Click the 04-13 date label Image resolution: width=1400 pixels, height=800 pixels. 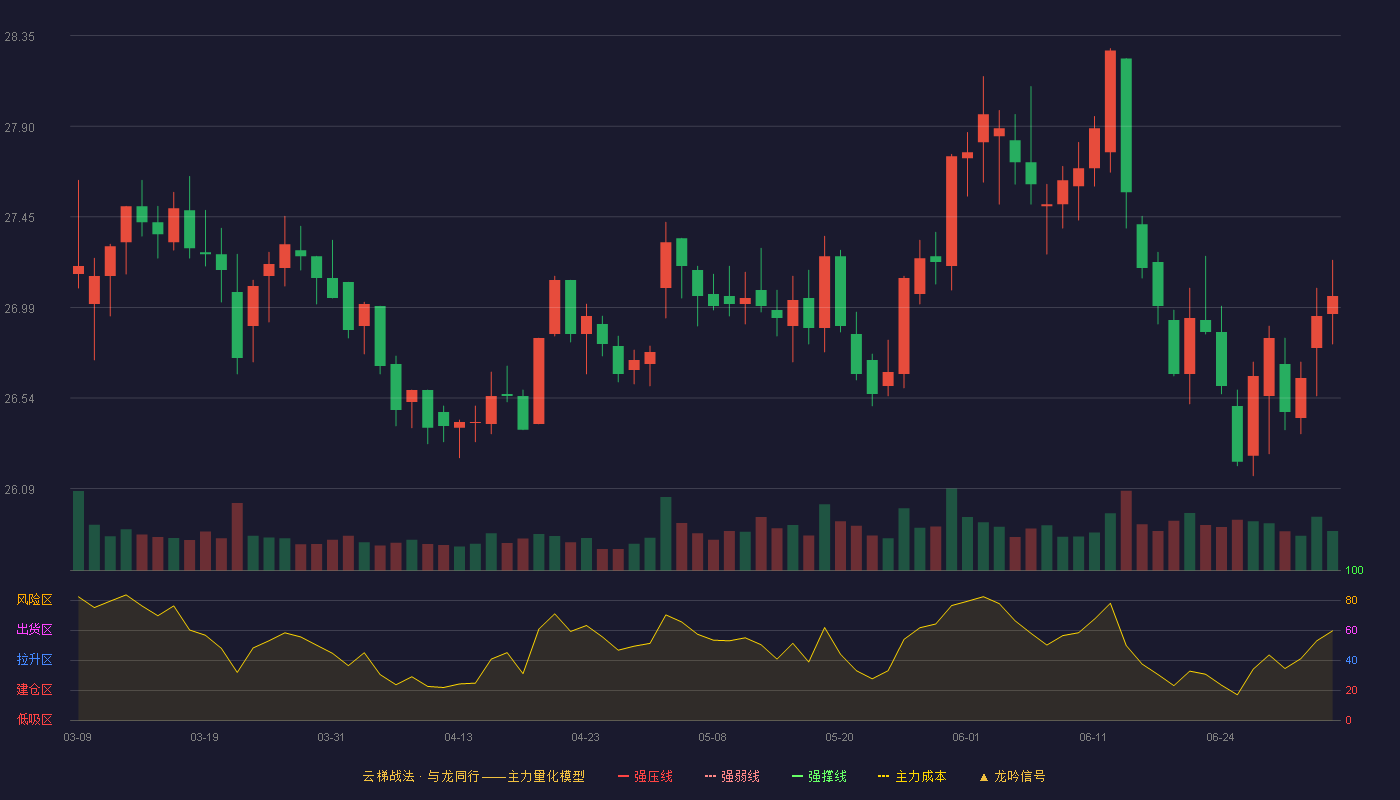pos(458,737)
